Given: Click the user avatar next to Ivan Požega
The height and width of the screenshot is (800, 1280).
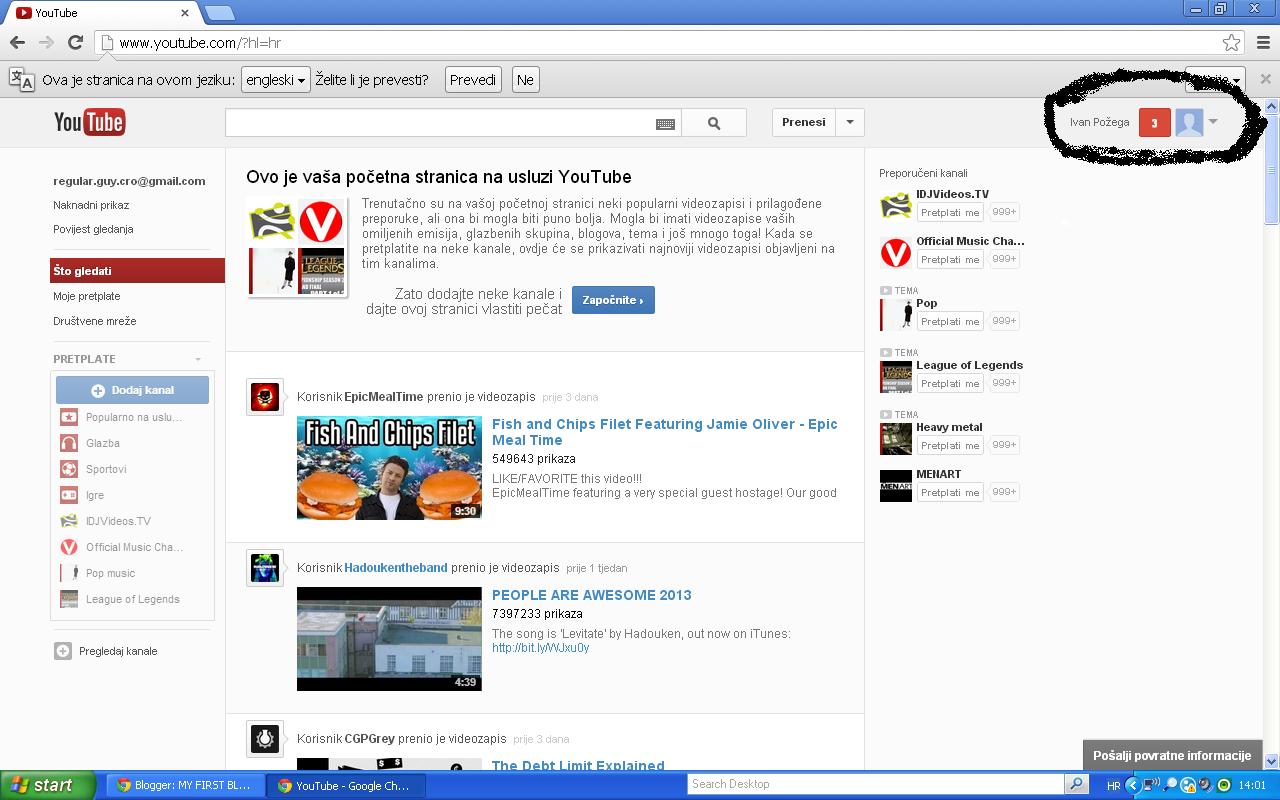Looking at the screenshot, I should tap(1189, 123).
